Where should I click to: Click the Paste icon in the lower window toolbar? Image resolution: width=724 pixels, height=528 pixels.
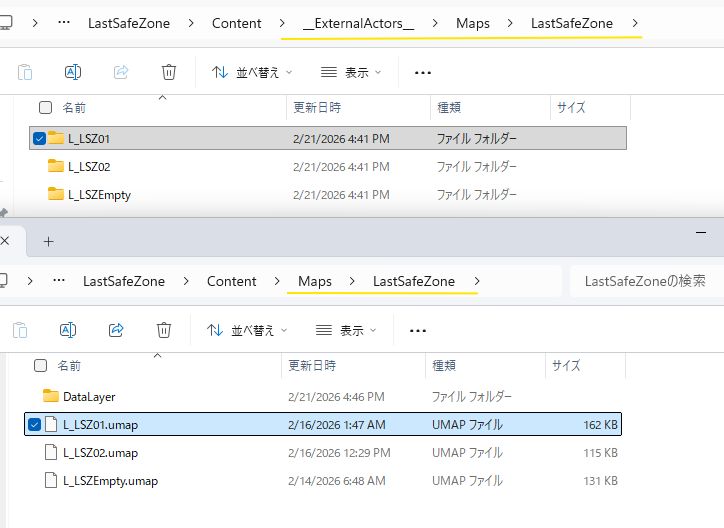(20, 330)
